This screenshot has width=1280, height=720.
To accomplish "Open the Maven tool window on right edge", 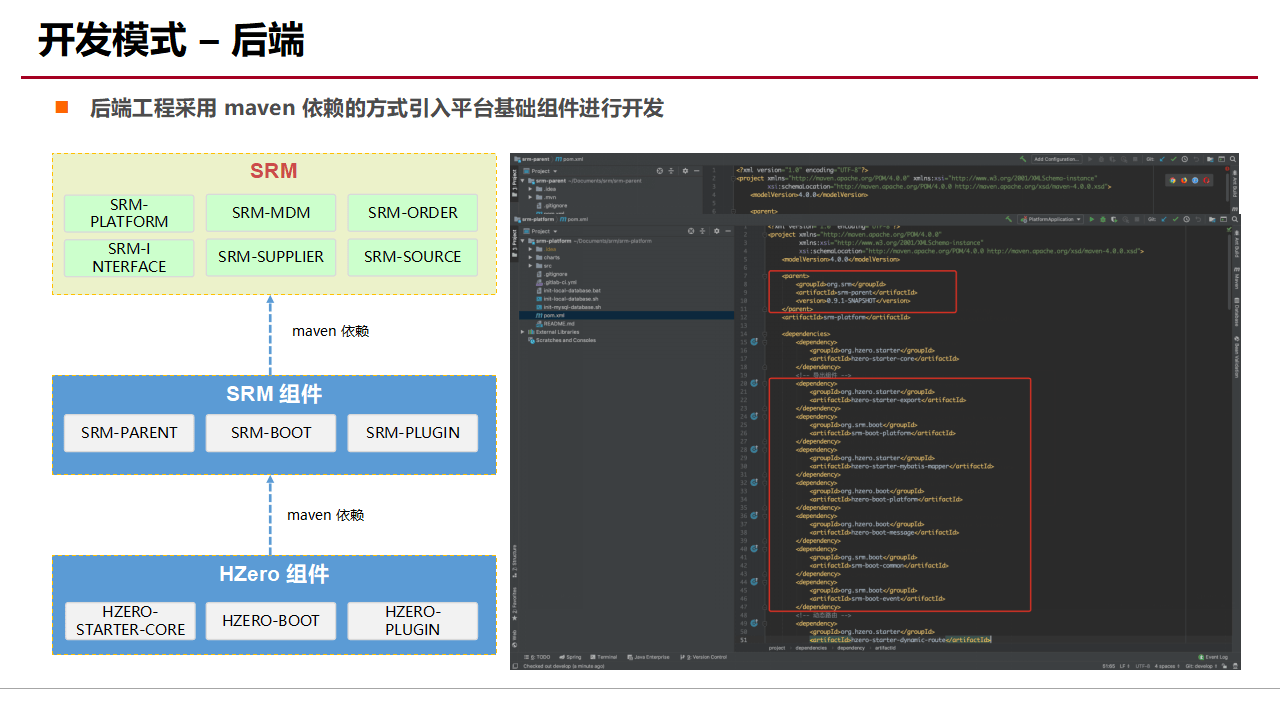I will (x=1236, y=280).
